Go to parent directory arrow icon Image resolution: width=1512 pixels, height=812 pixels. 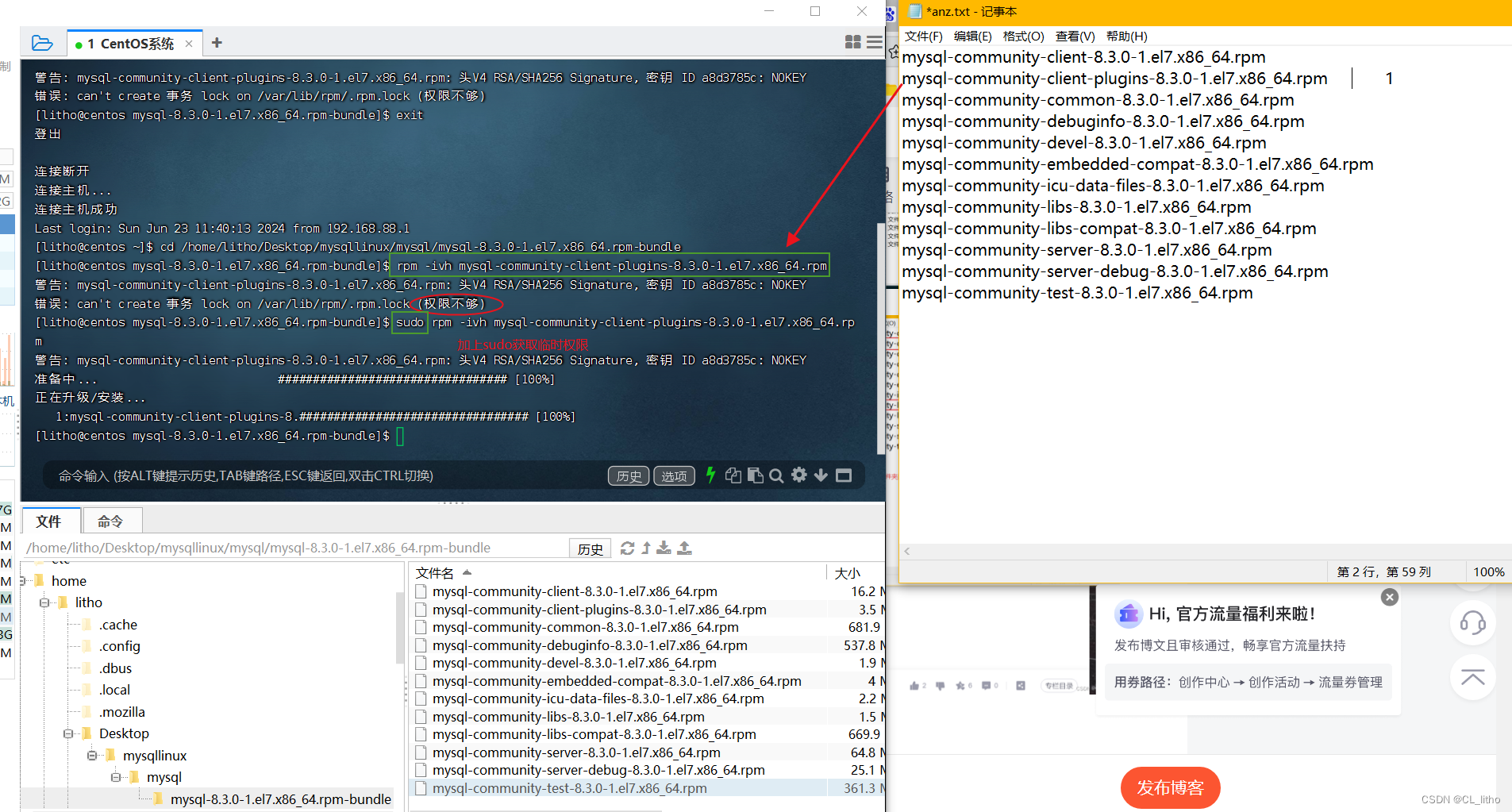point(646,548)
